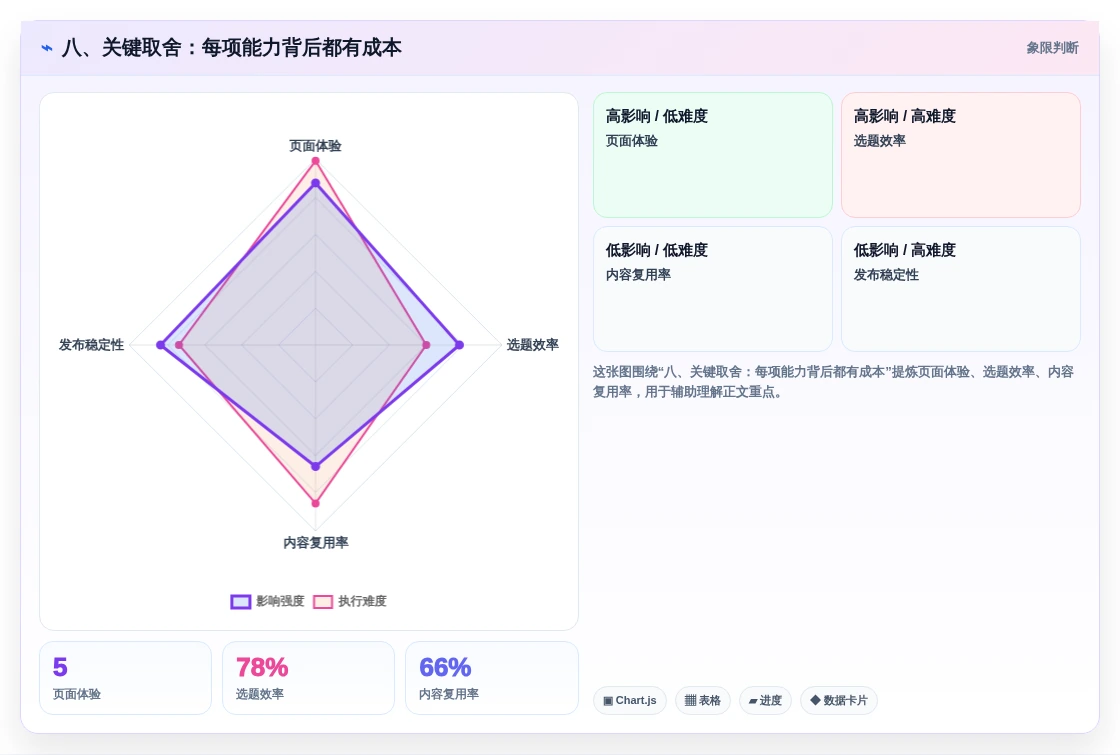Click the 发布稳定性 radar axis label
Screen dimensions: 1120x755
point(91,345)
